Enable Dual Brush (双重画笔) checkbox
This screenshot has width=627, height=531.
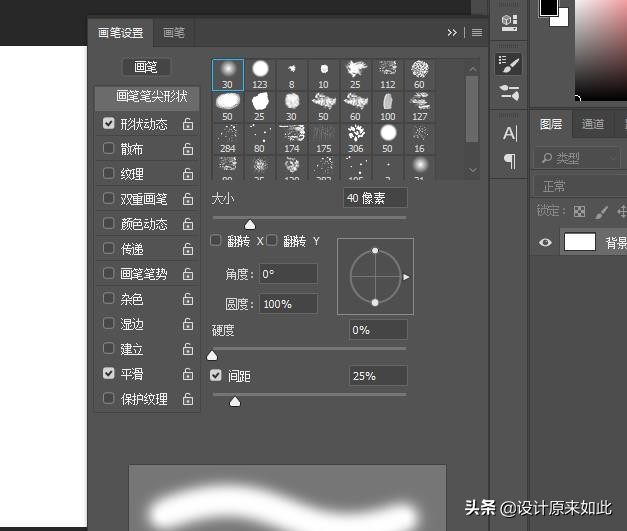coord(108,198)
